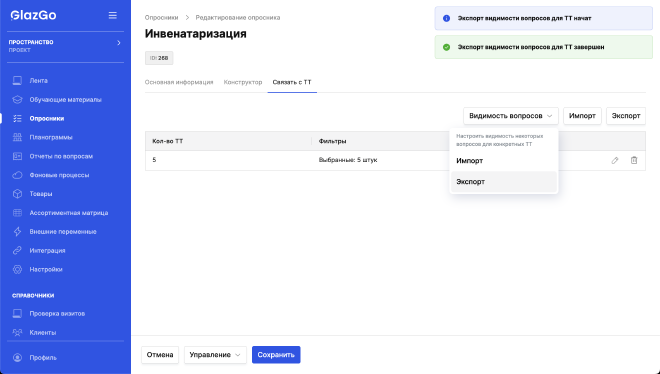The image size is (660, 374).
Task: Navigate to Фоновые процессы
Action: (59, 175)
